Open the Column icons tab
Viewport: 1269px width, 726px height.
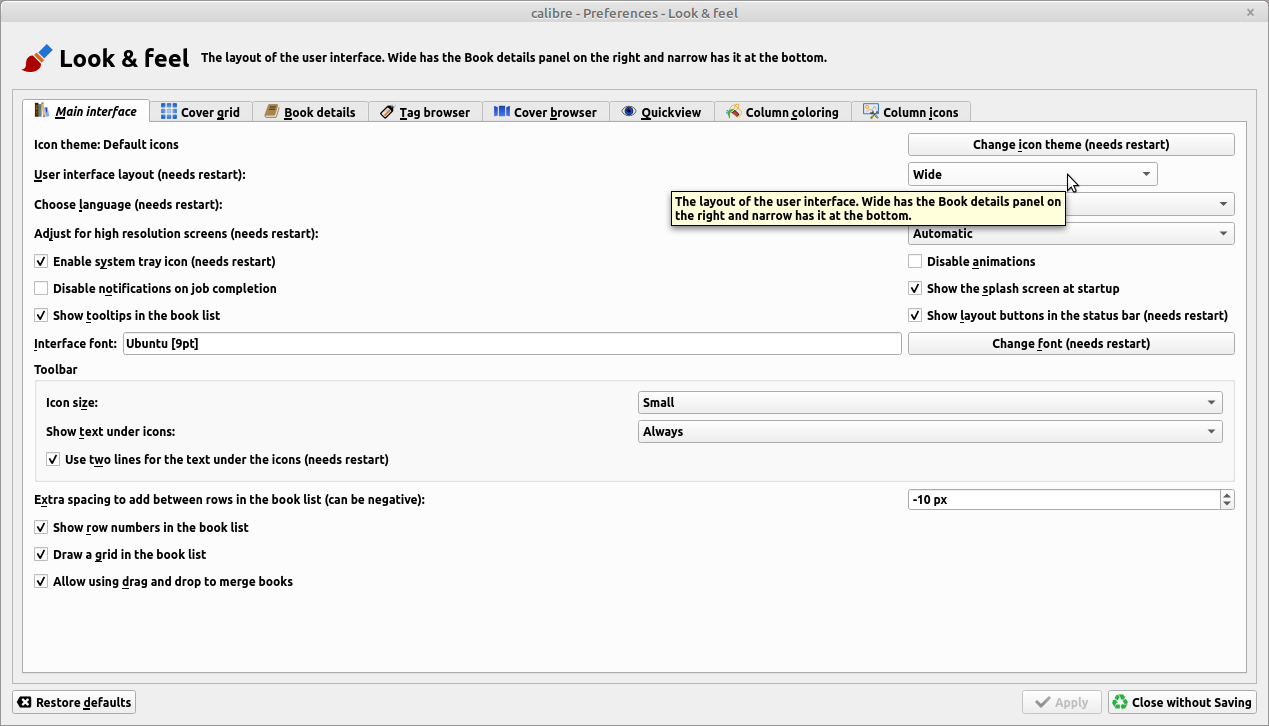point(911,112)
